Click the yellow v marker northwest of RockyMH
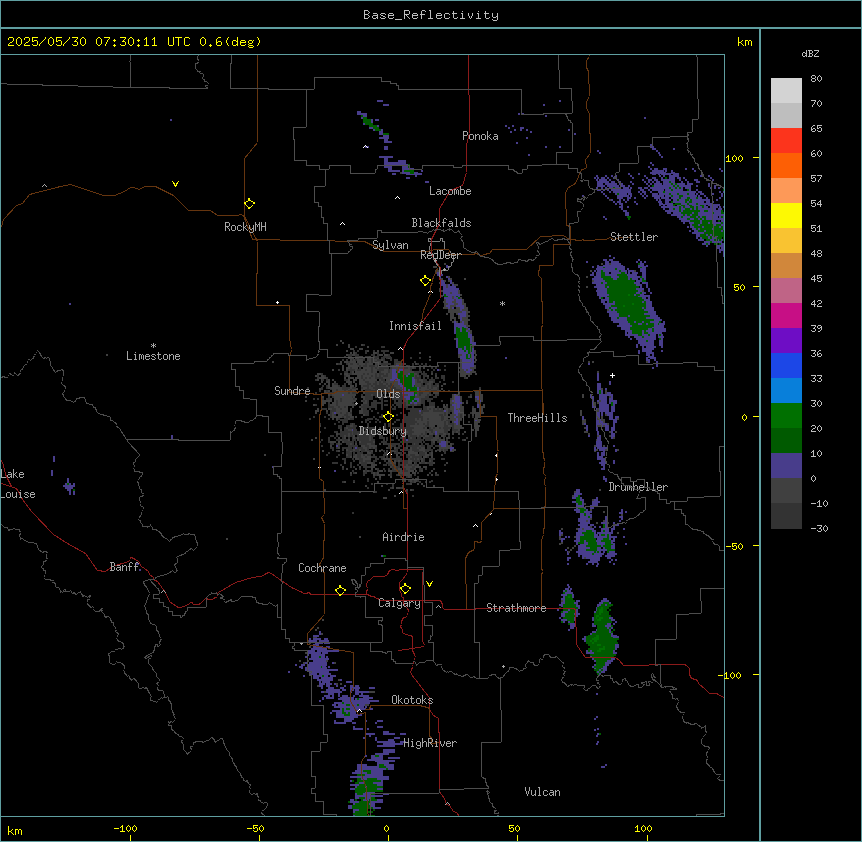 [175, 184]
